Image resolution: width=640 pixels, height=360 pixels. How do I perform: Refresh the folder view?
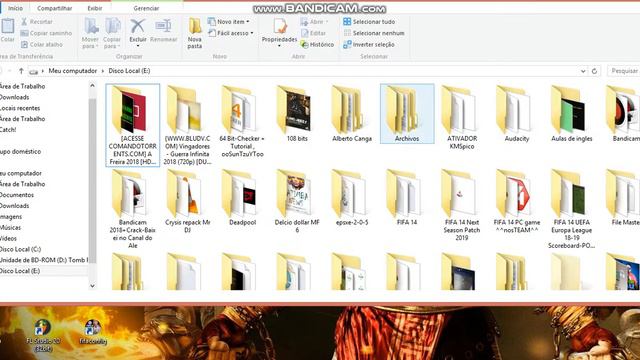coord(594,71)
